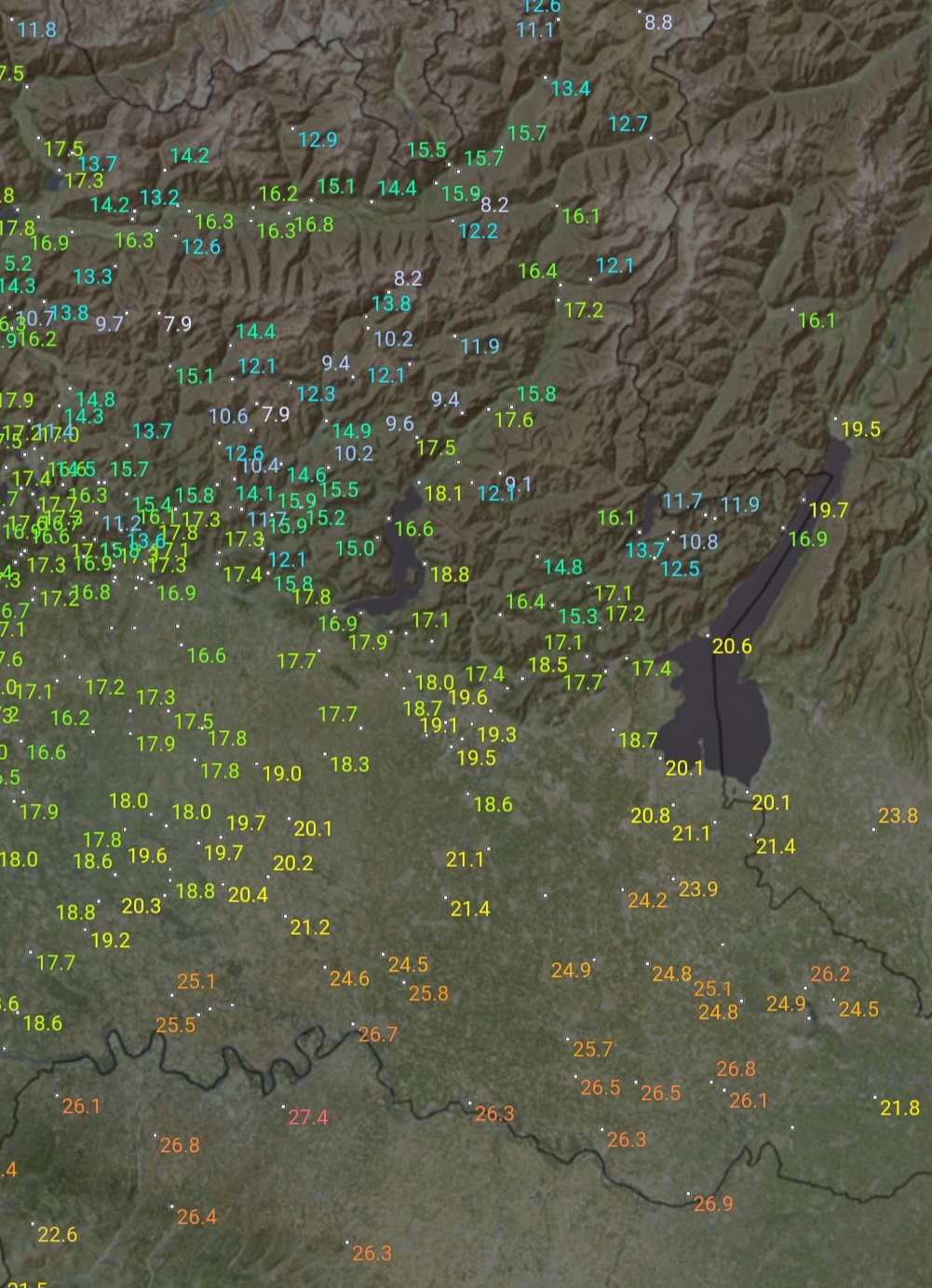Select the 15.0 temperature reading
Image resolution: width=932 pixels, height=1288 pixels.
tap(355, 549)
